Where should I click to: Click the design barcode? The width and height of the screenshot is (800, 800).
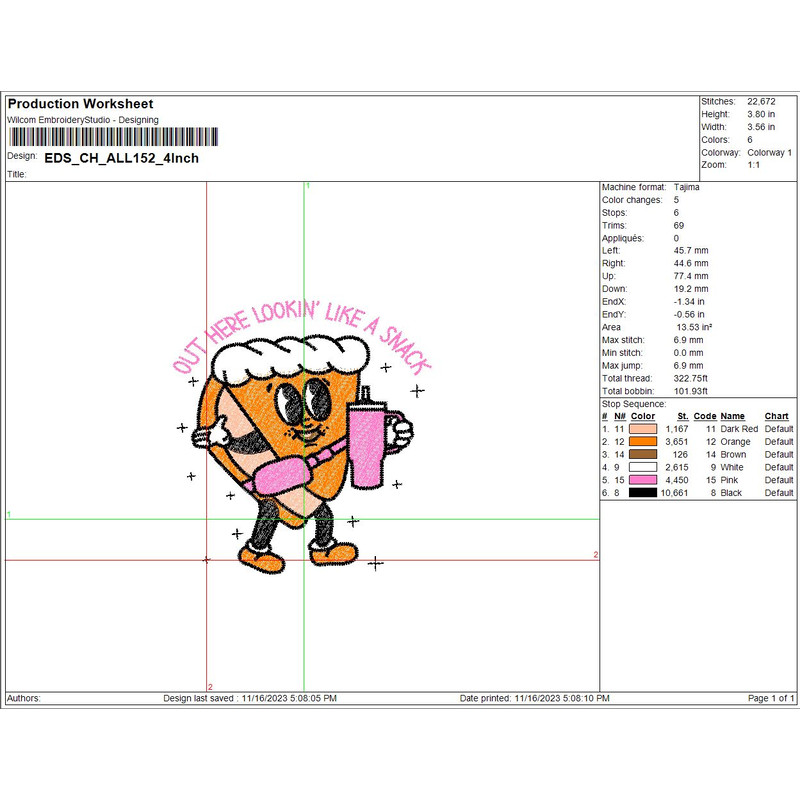tap(112, 138)
